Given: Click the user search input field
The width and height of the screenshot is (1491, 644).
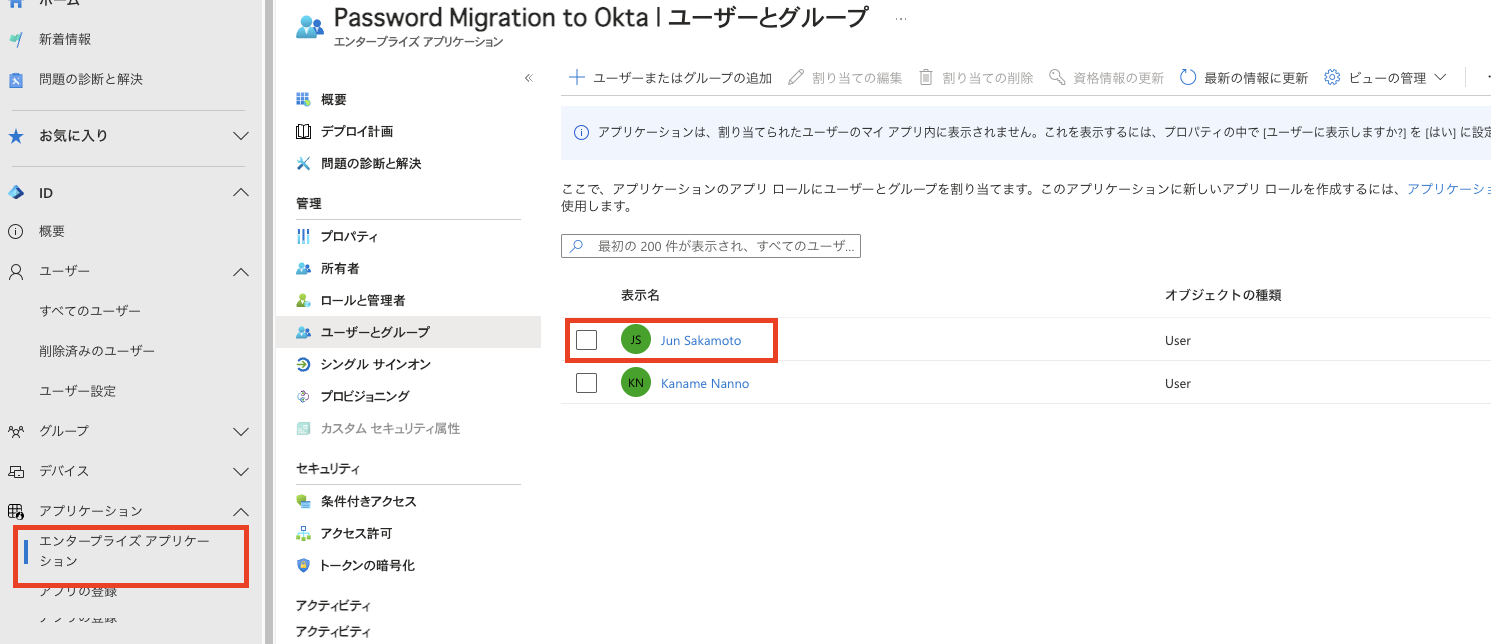Looking at the screenshot, I should (720, 246).
